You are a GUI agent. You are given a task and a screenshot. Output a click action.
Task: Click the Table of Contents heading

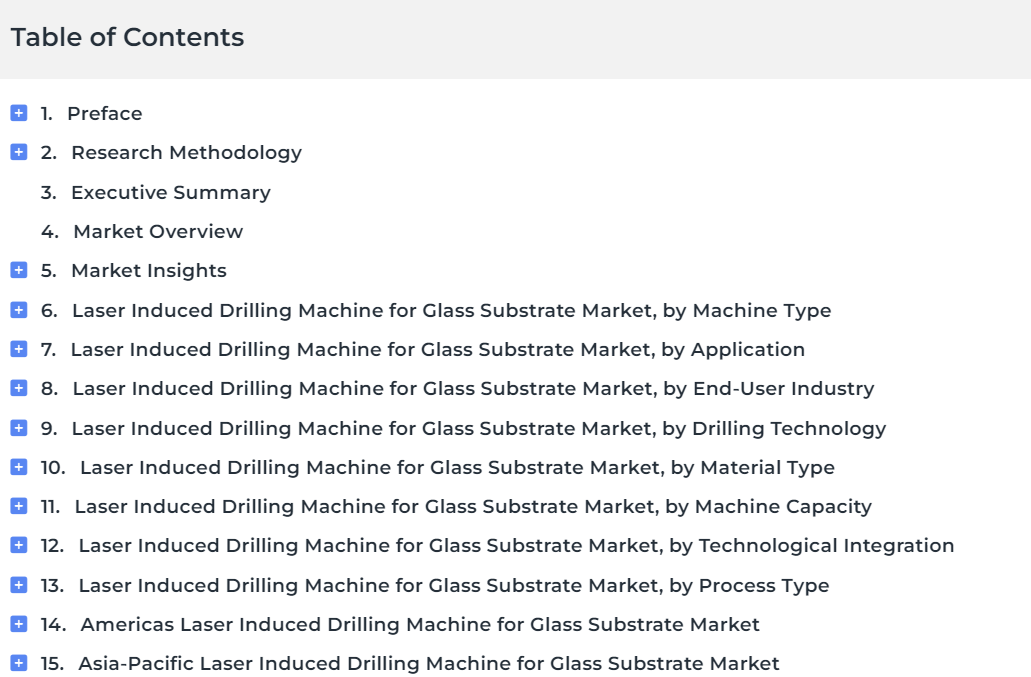pyautogui.click(x=127, y=37)
